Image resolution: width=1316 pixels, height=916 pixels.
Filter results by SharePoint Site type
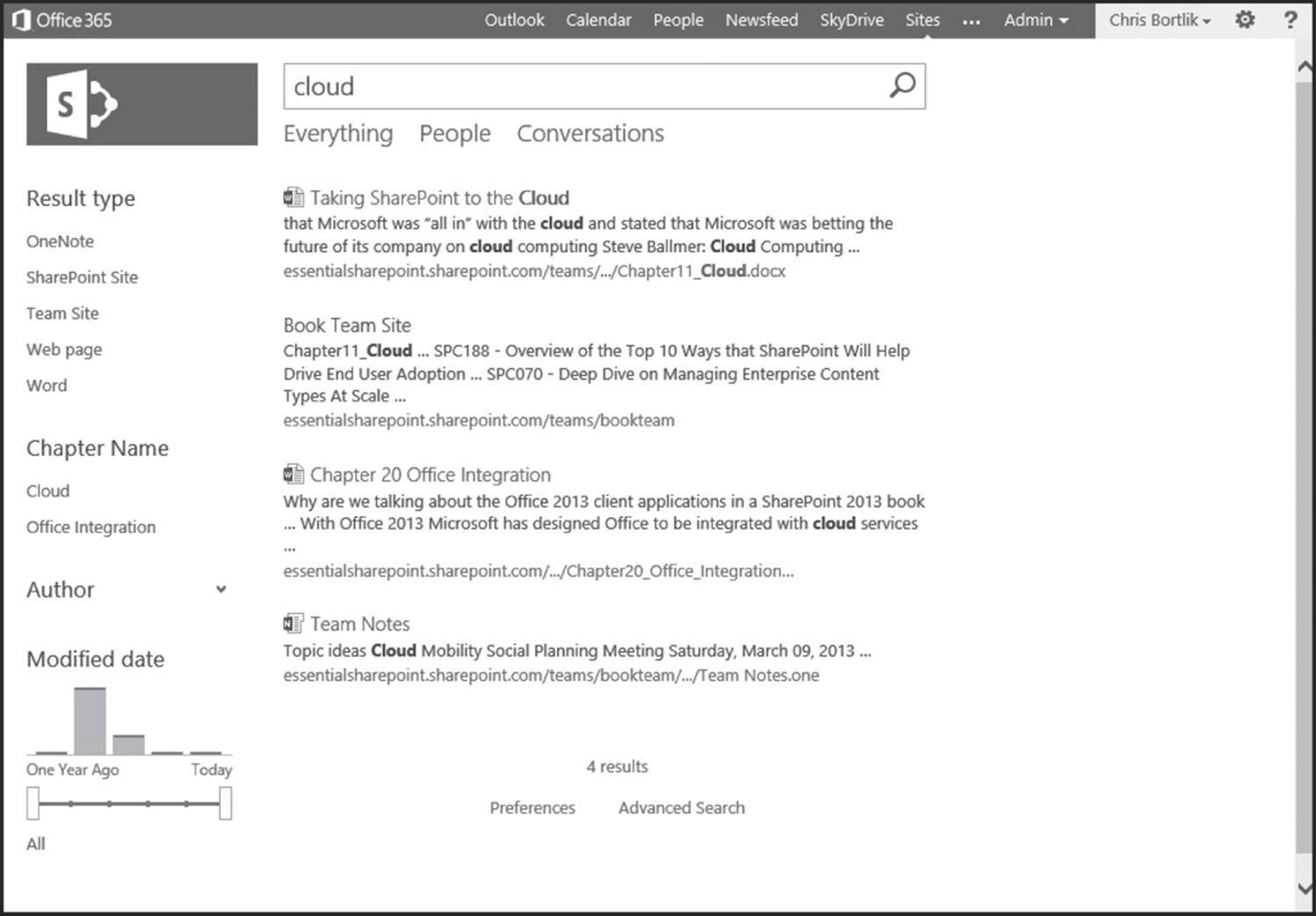pos(82,277)
